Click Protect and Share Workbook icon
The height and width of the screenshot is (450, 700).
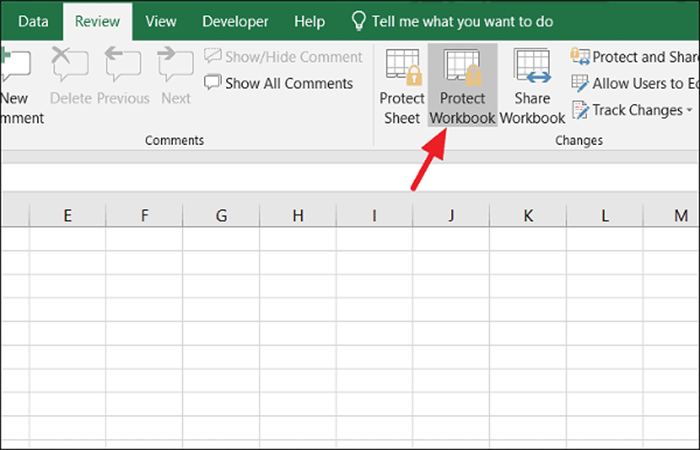635,57
